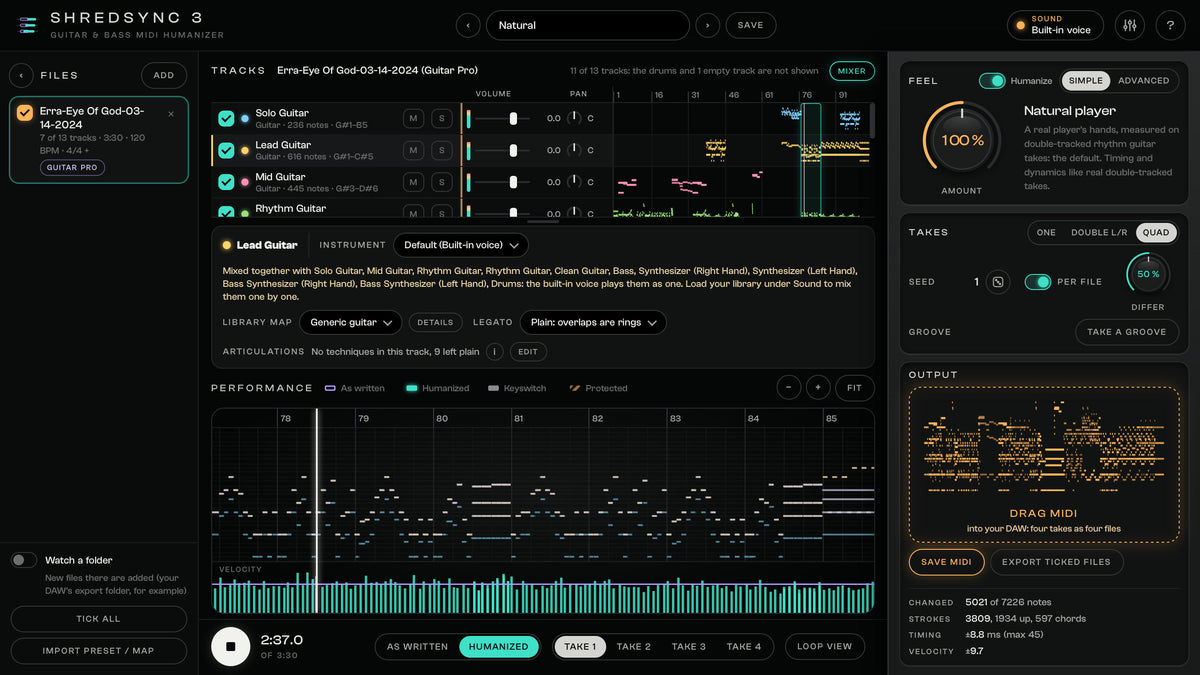Click the Sound Built-in voice indicator
The image size is (1200, 675).
point(1055,25)
